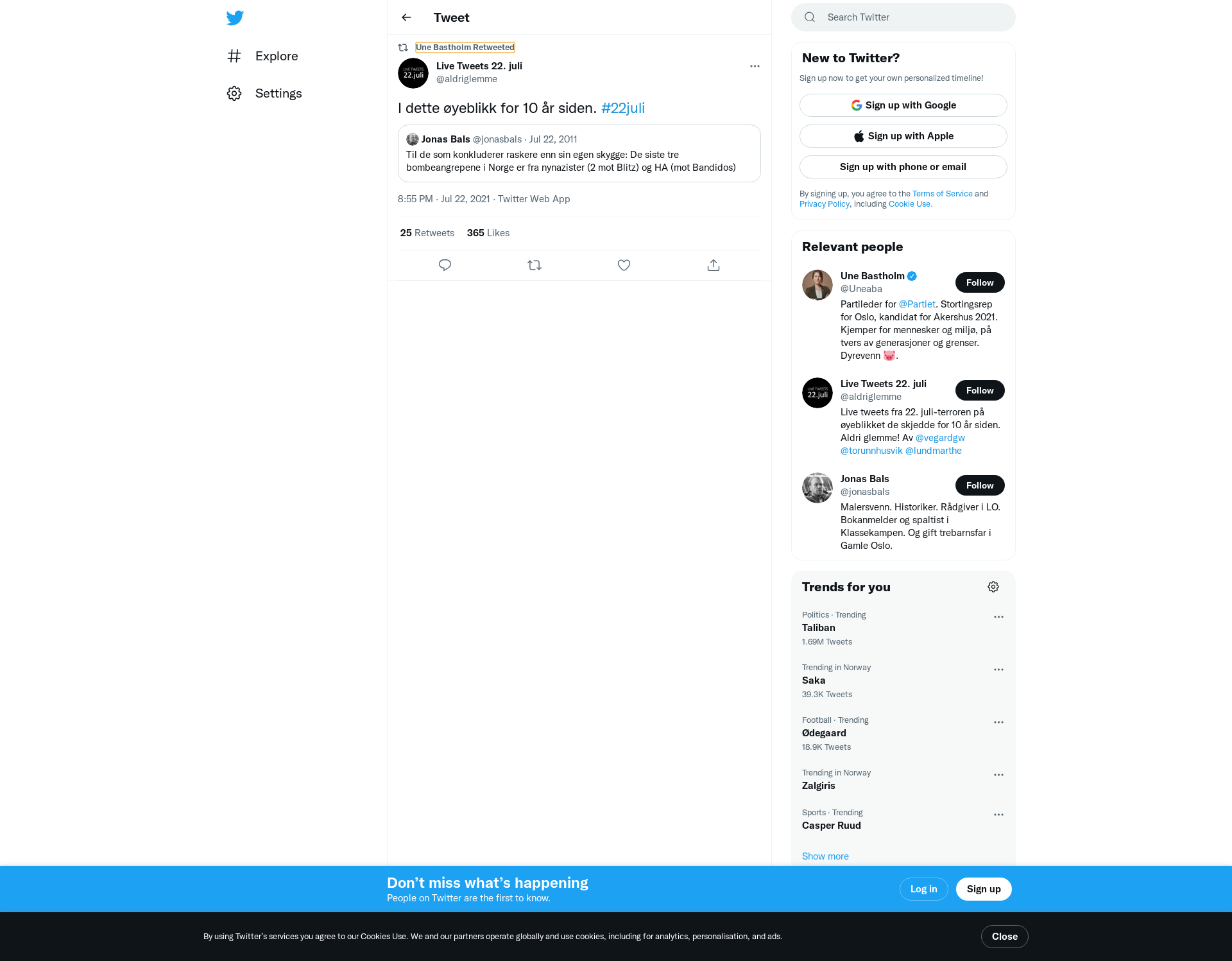
Task: Open Settings from the sidebar
Action: click(x=264, y=93)
